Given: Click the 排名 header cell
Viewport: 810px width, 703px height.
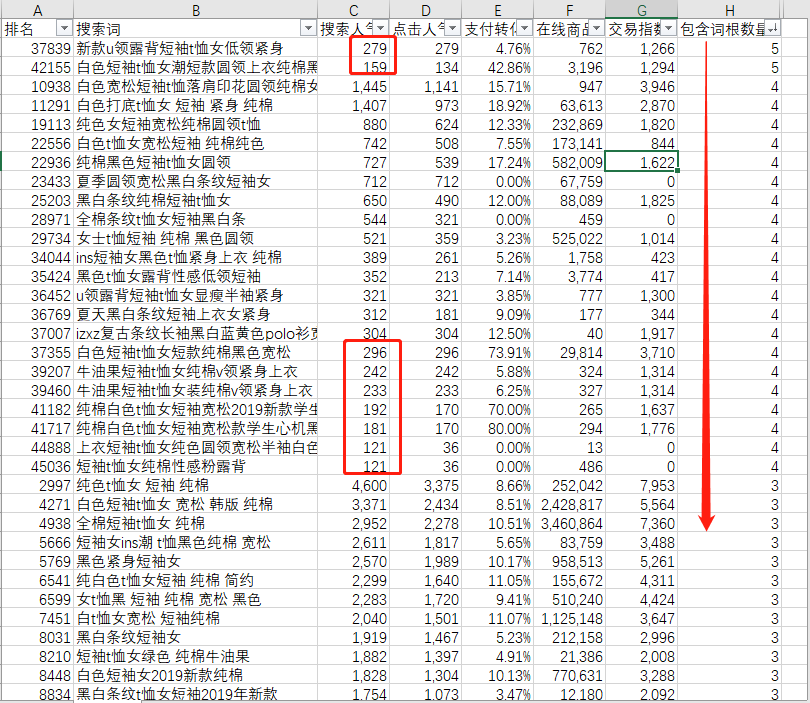Looking at the screenshot, I should (x=37, y=29).
